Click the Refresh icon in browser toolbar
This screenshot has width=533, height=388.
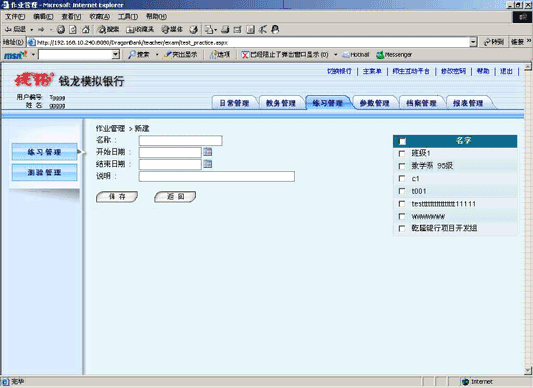click(x=73, y=30)
